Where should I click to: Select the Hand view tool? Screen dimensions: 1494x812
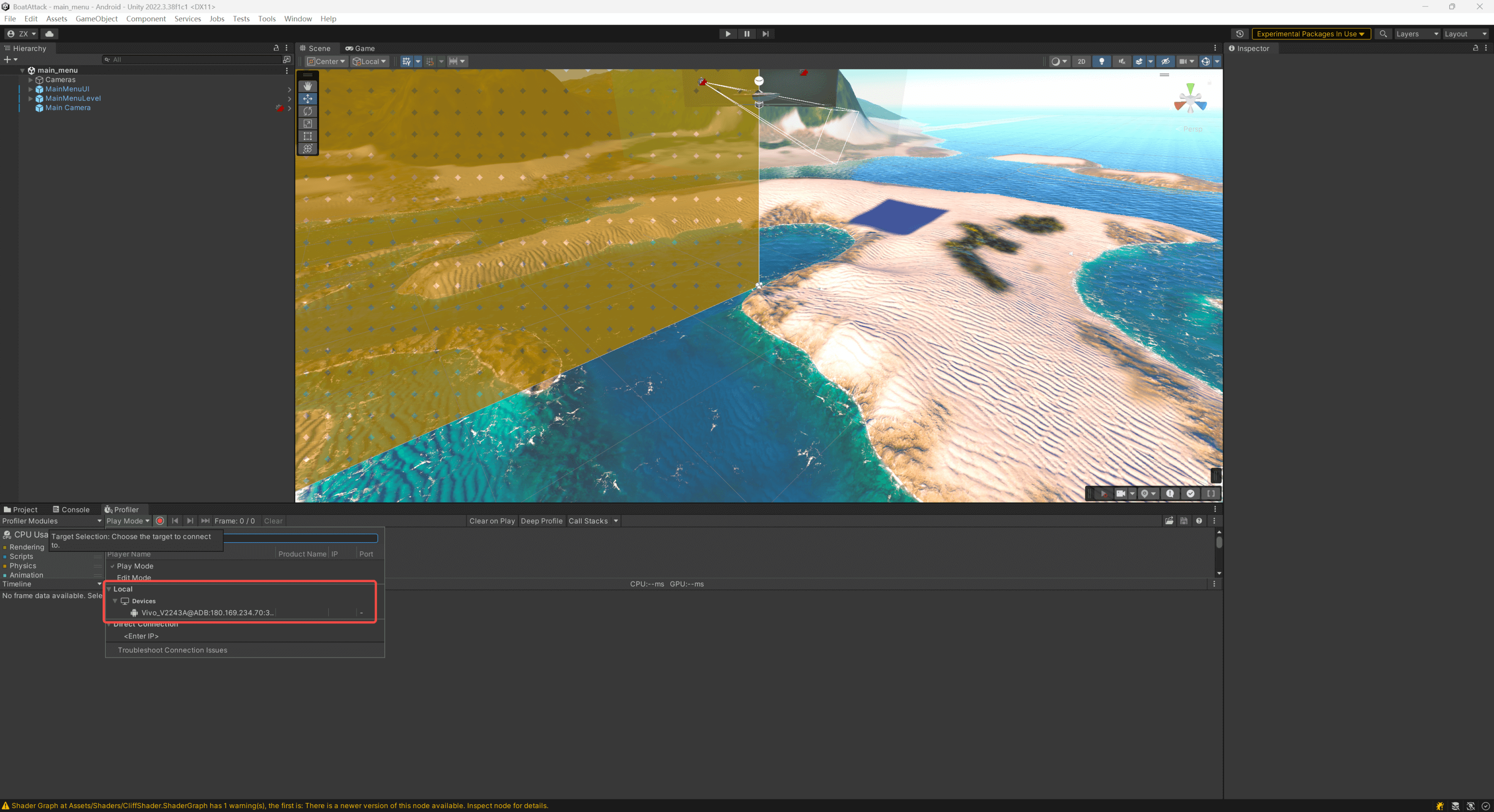[307, 86]
